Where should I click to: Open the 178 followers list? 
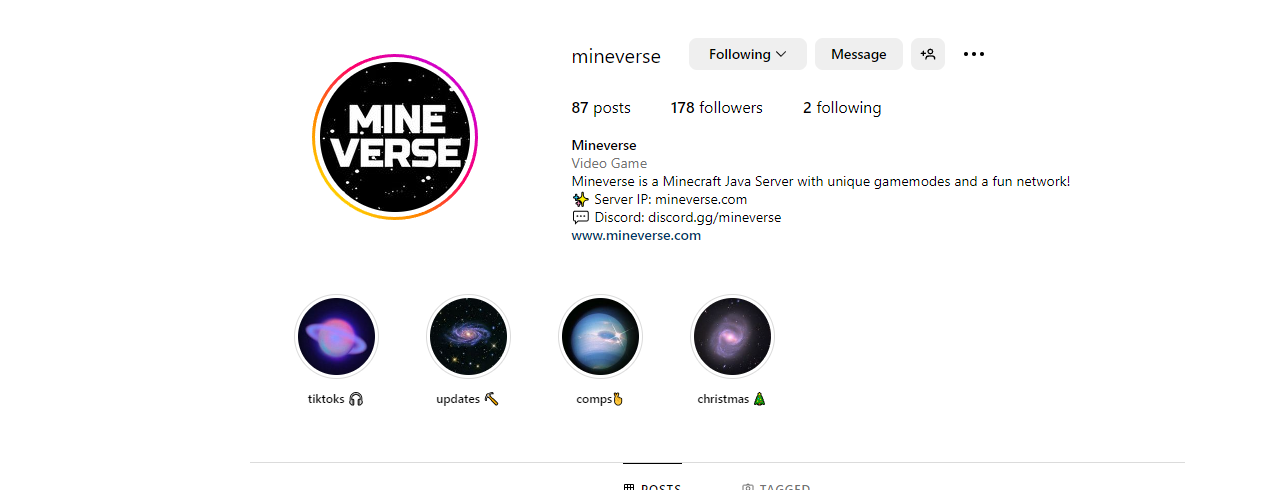(717, 108)
